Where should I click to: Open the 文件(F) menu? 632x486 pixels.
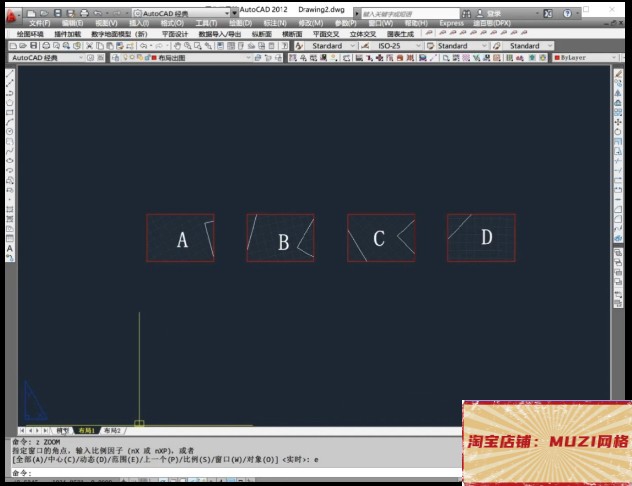(40, 23)
